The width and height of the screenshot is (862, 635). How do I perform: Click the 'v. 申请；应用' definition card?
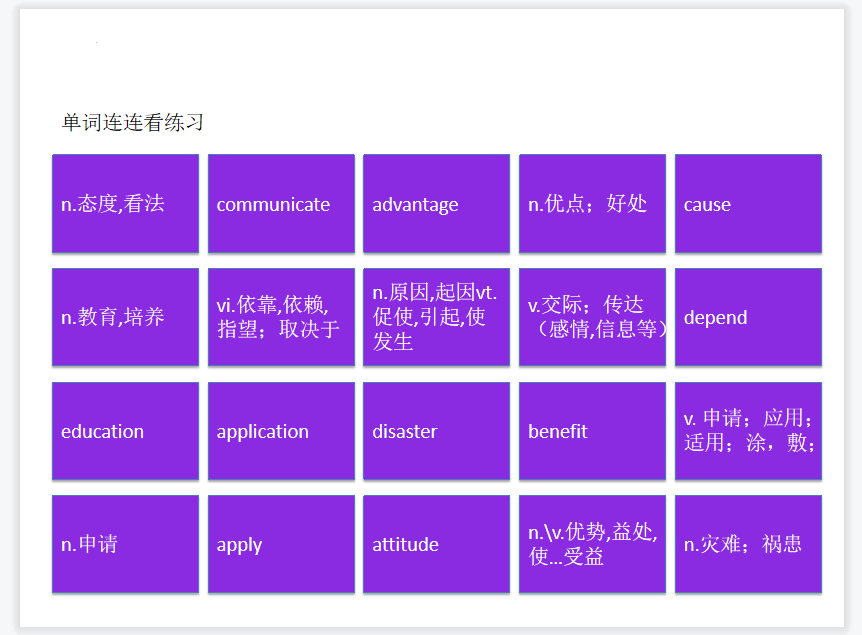pos(748,431)
